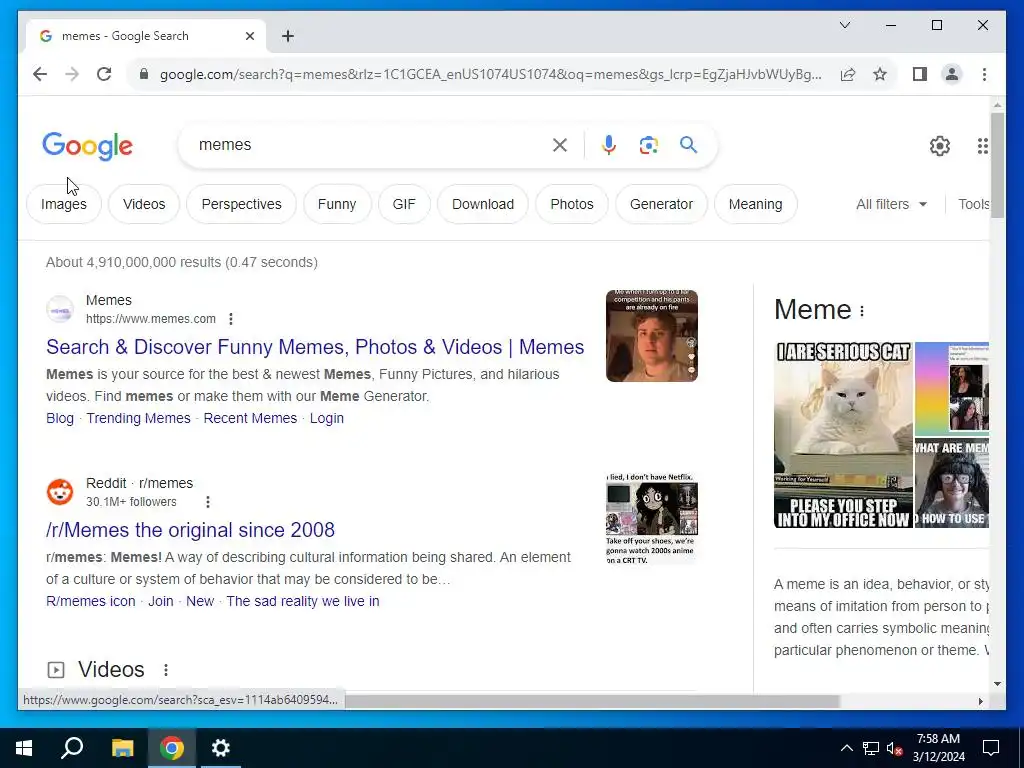Screen dimensions: 1024x768
Task: Switch to the Videos results tab
Action: point(144,204)
